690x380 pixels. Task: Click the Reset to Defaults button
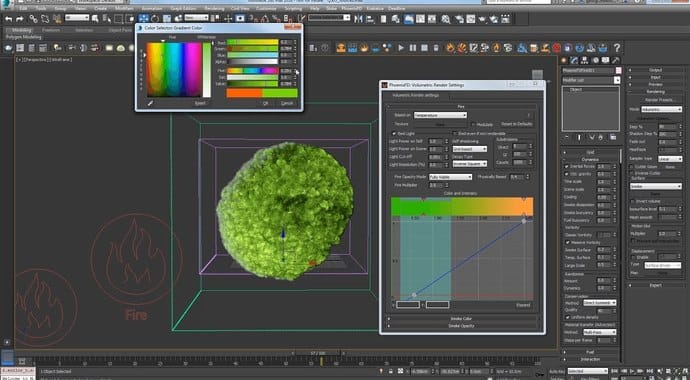tap(517, 124)
